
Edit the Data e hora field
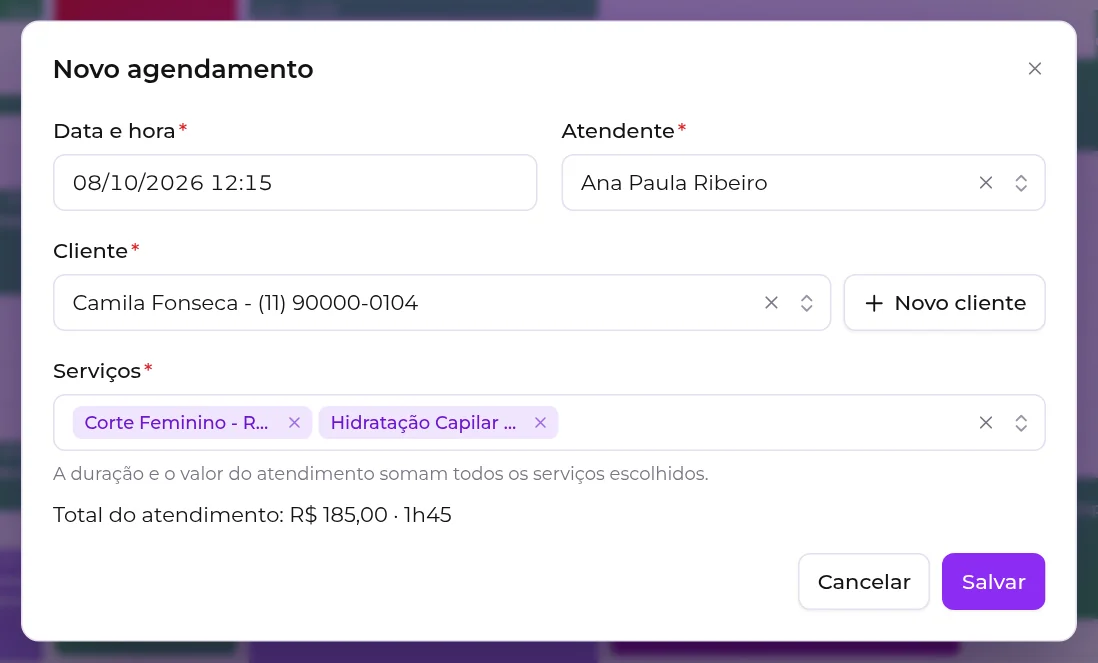pos(295,183)
